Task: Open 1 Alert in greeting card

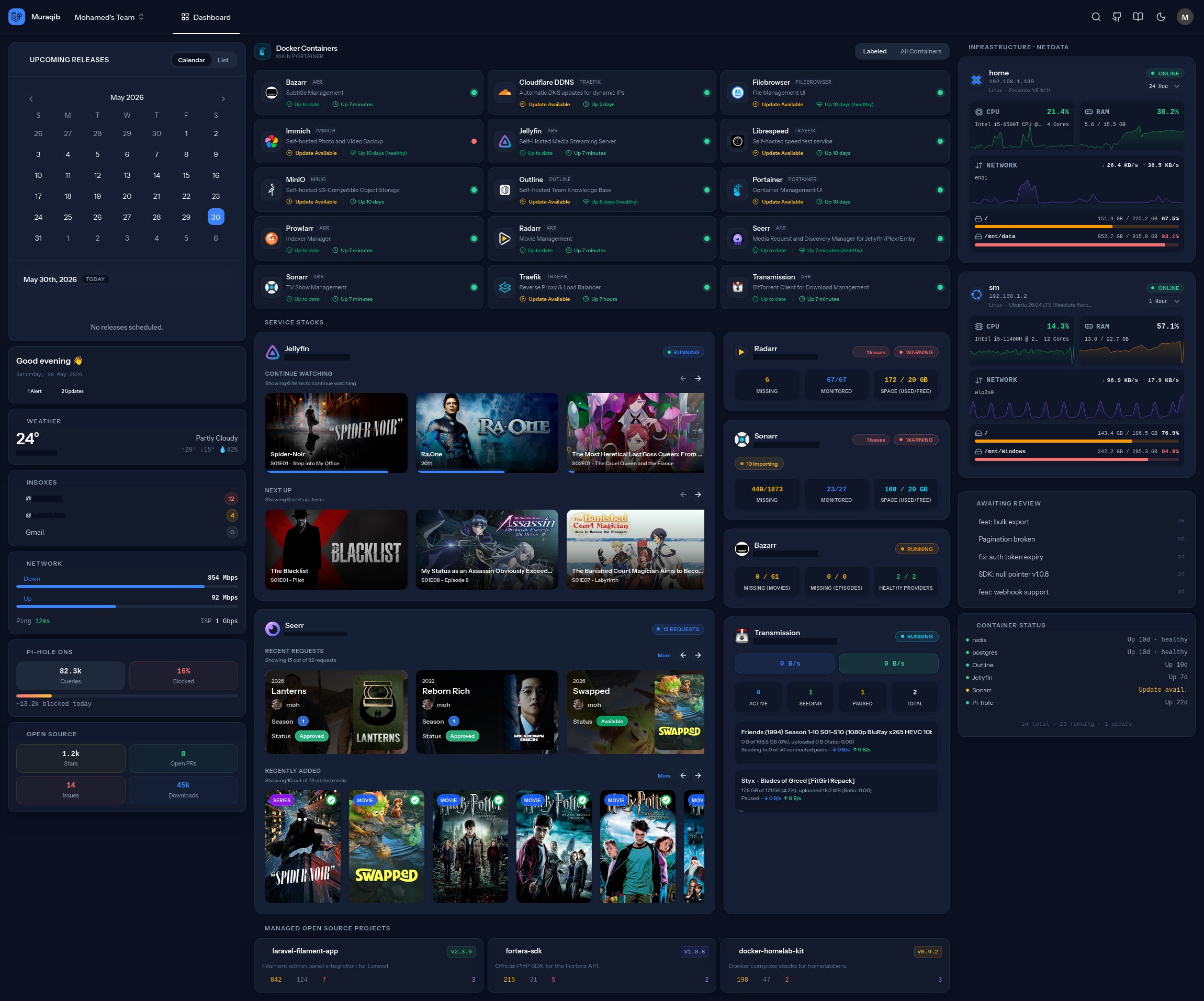Action: point(35,391)
